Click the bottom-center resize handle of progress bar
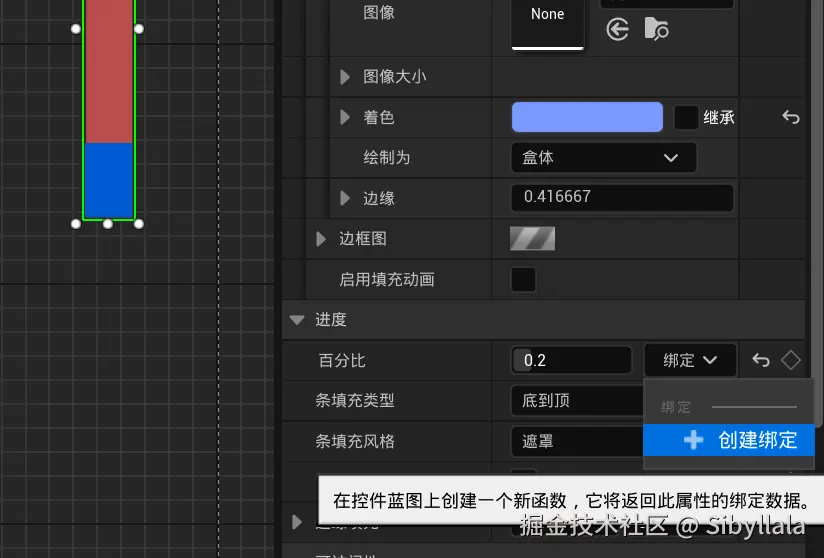The height and width of the screenshot is (558, 824). [107, 224]
